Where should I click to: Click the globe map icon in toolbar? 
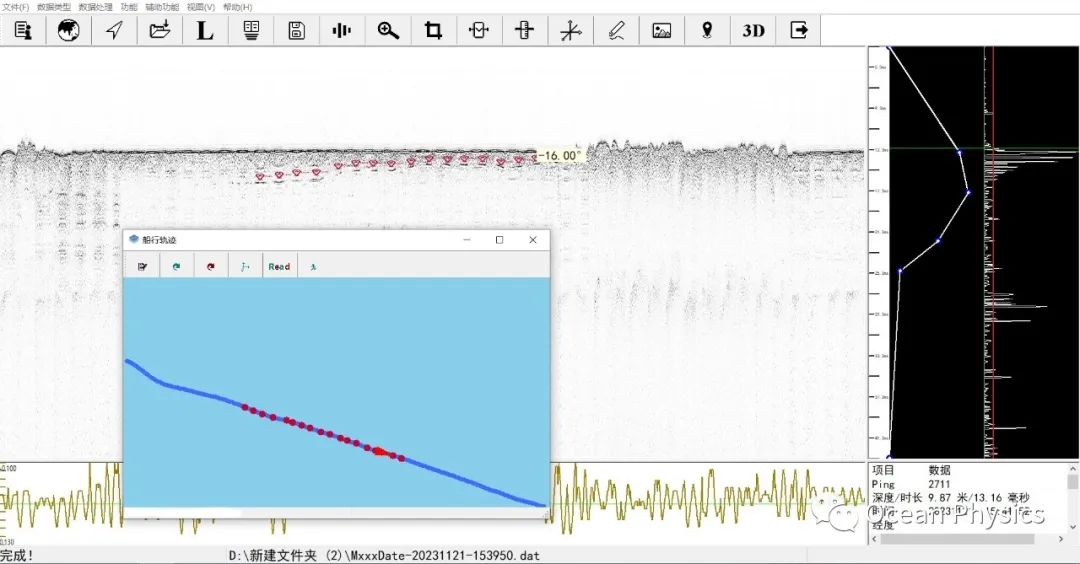click(68, 30)
